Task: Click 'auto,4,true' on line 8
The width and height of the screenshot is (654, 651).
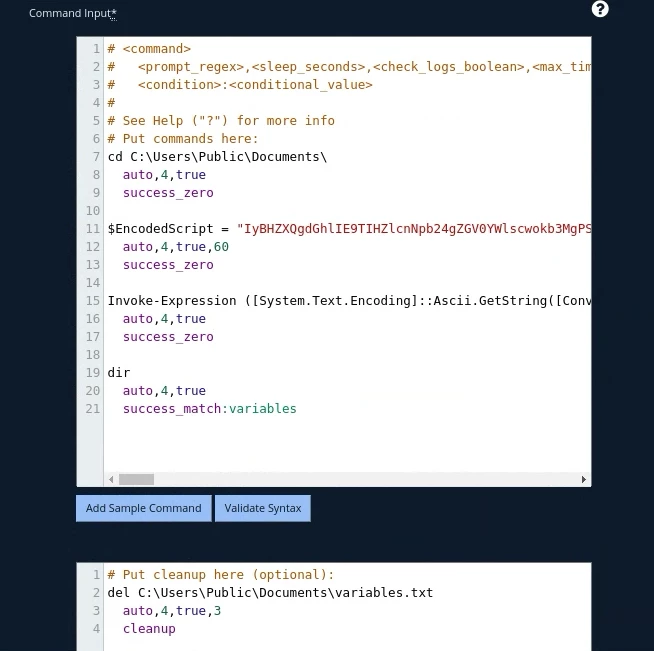Action: pyautogui.click(x=164, y=175)
